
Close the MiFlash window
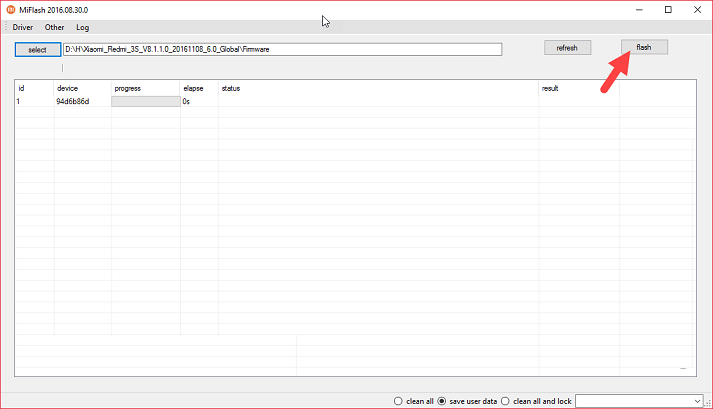(697, 10)
